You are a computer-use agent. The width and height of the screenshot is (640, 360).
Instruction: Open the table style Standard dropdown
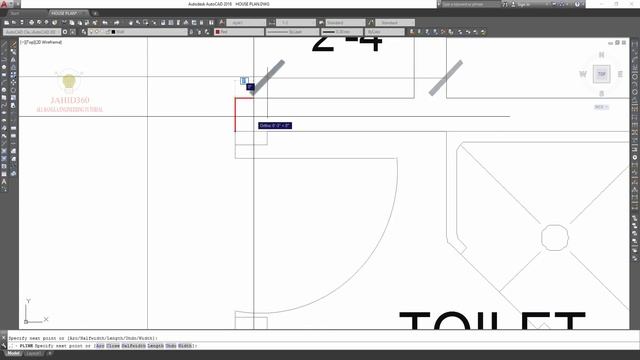click(345, 22)
